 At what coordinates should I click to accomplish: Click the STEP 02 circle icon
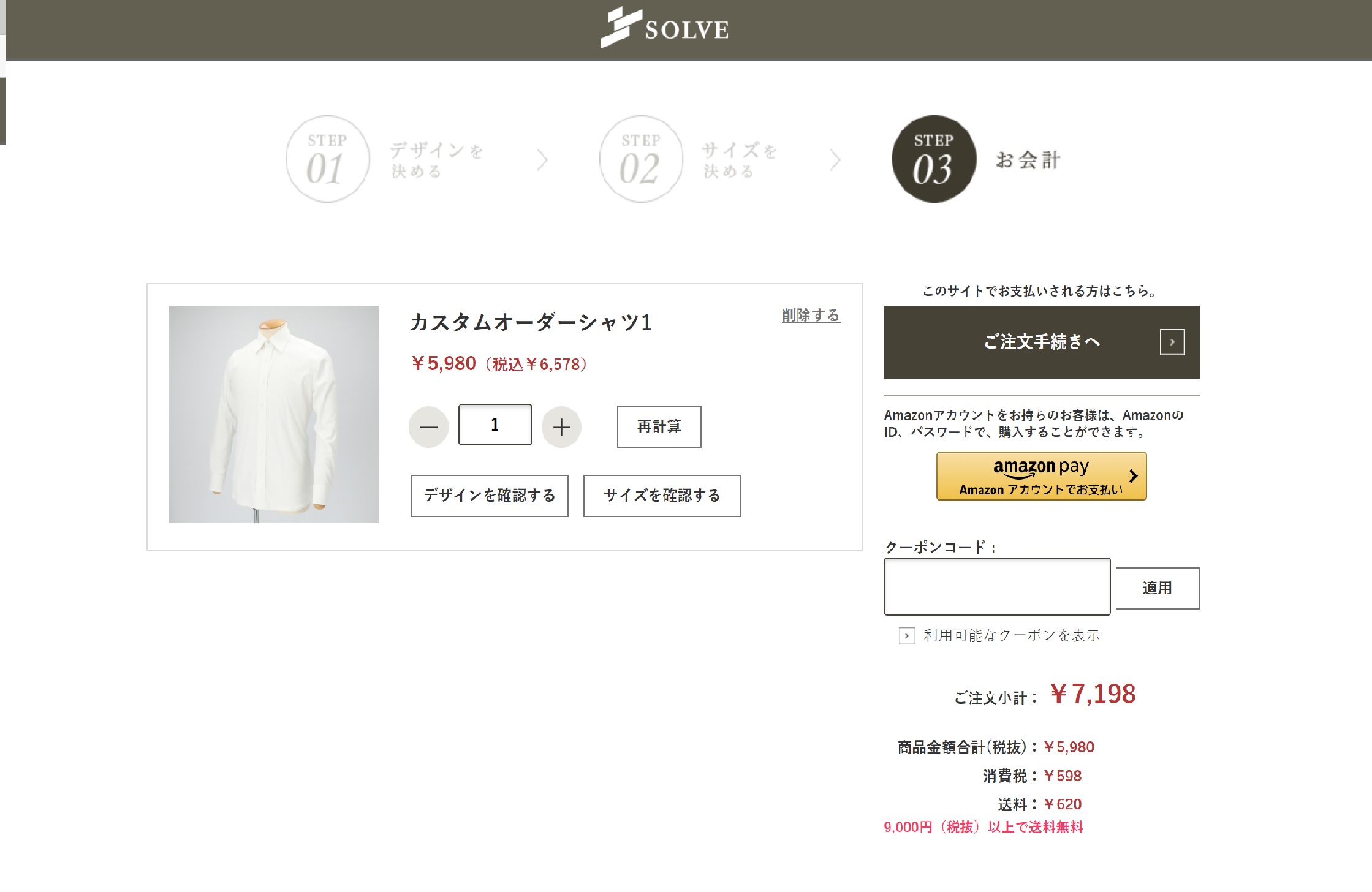click(x=641, y=159)
